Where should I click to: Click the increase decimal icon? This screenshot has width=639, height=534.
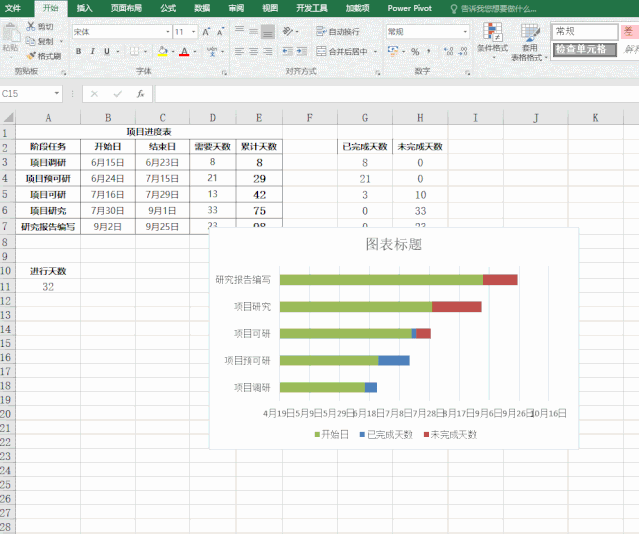click(x=449, y=51)
